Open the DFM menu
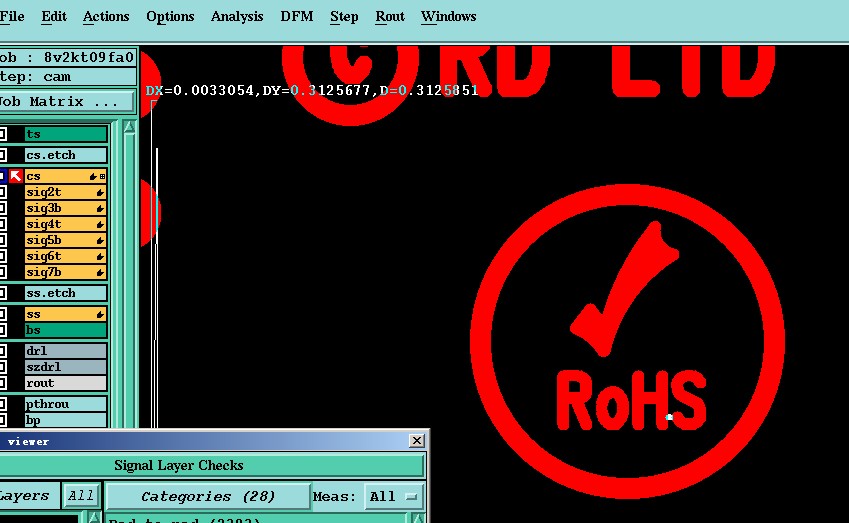This screenshot has width=849, height=523. click(x=297, y=16)
